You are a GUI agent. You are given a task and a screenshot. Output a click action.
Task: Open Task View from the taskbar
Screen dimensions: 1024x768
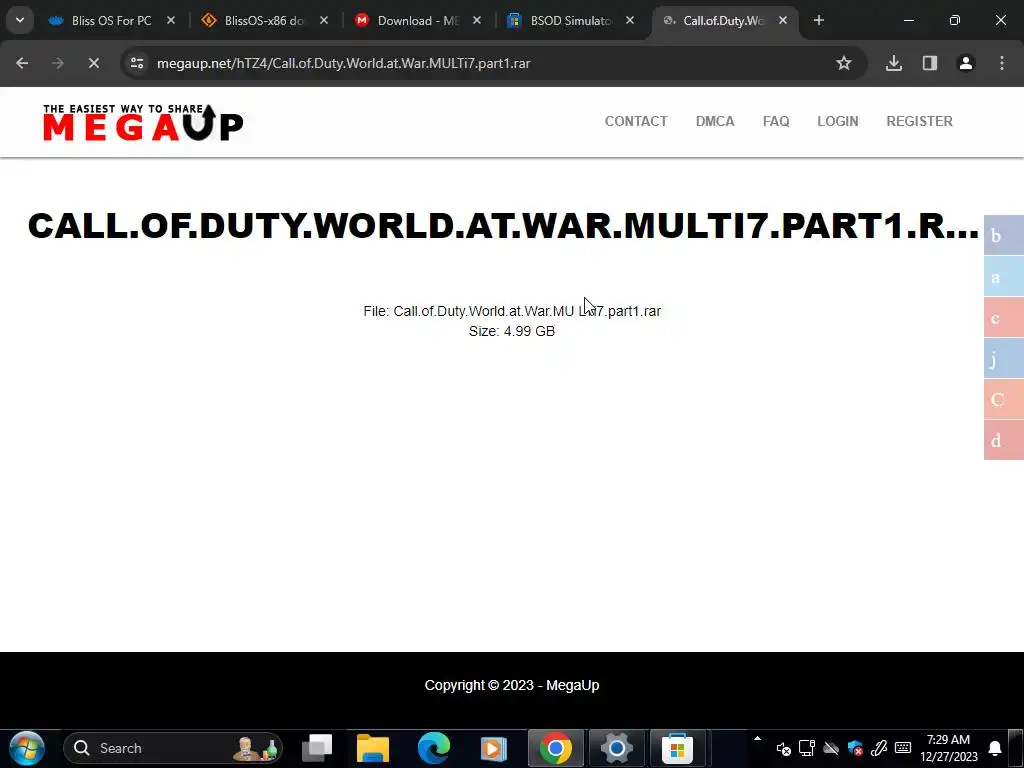click(317, 748)
